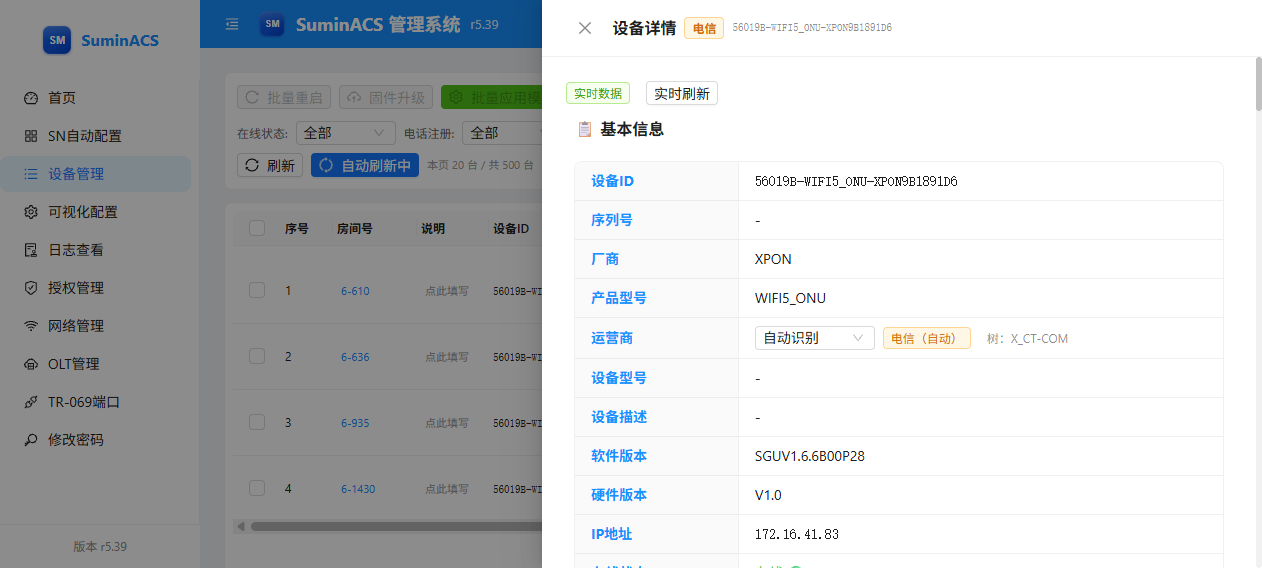Open SN自动配置 menu item

point(96,136)
